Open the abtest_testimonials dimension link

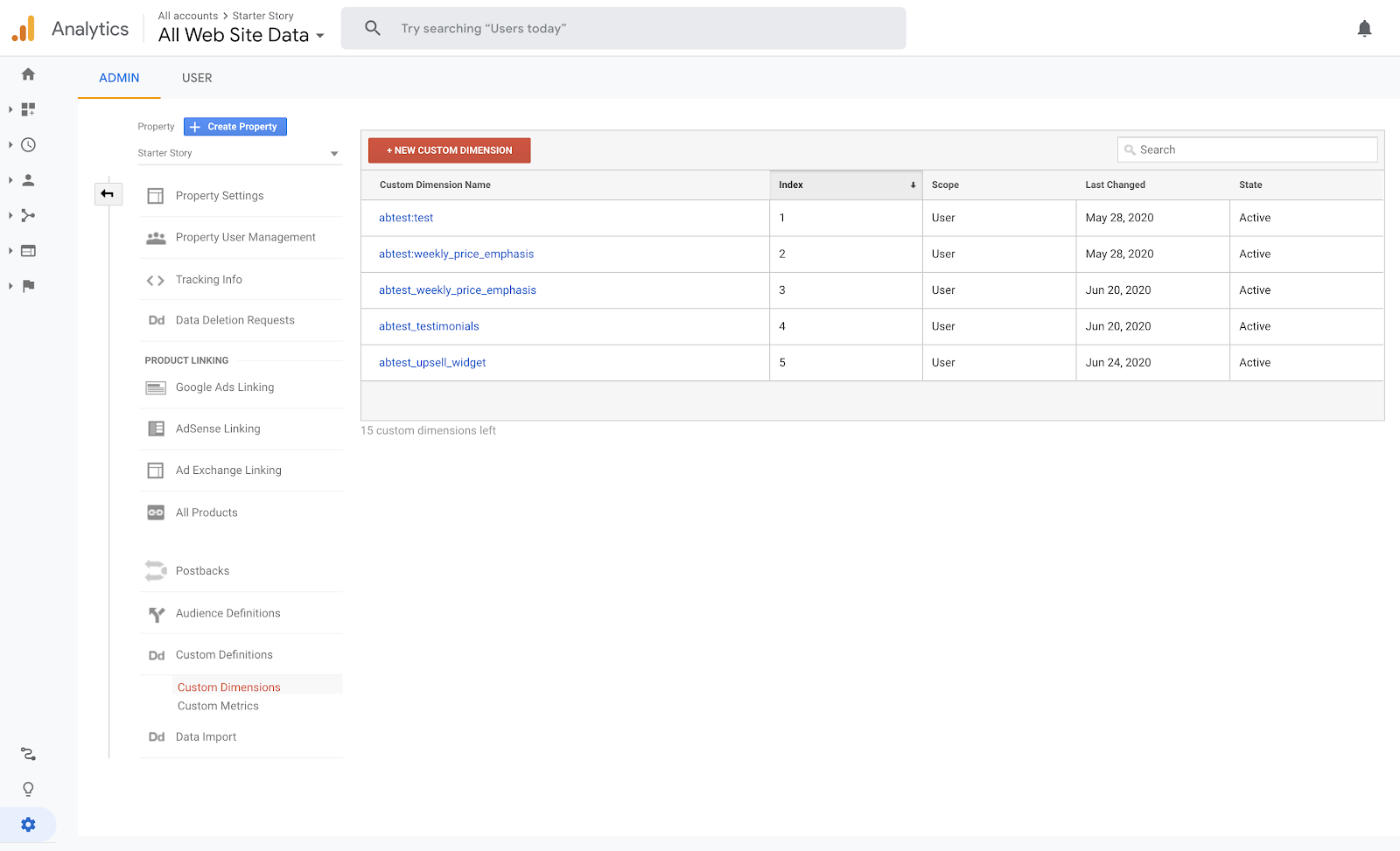coord(429,326)
